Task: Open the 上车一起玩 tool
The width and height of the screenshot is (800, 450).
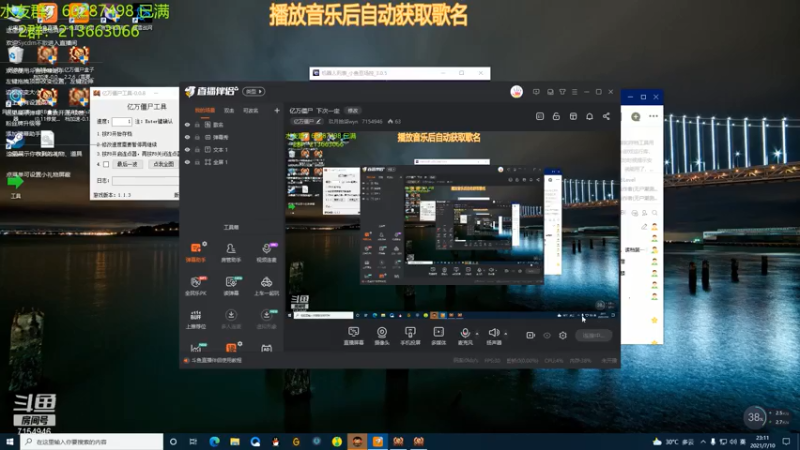Action: [266, 286]
